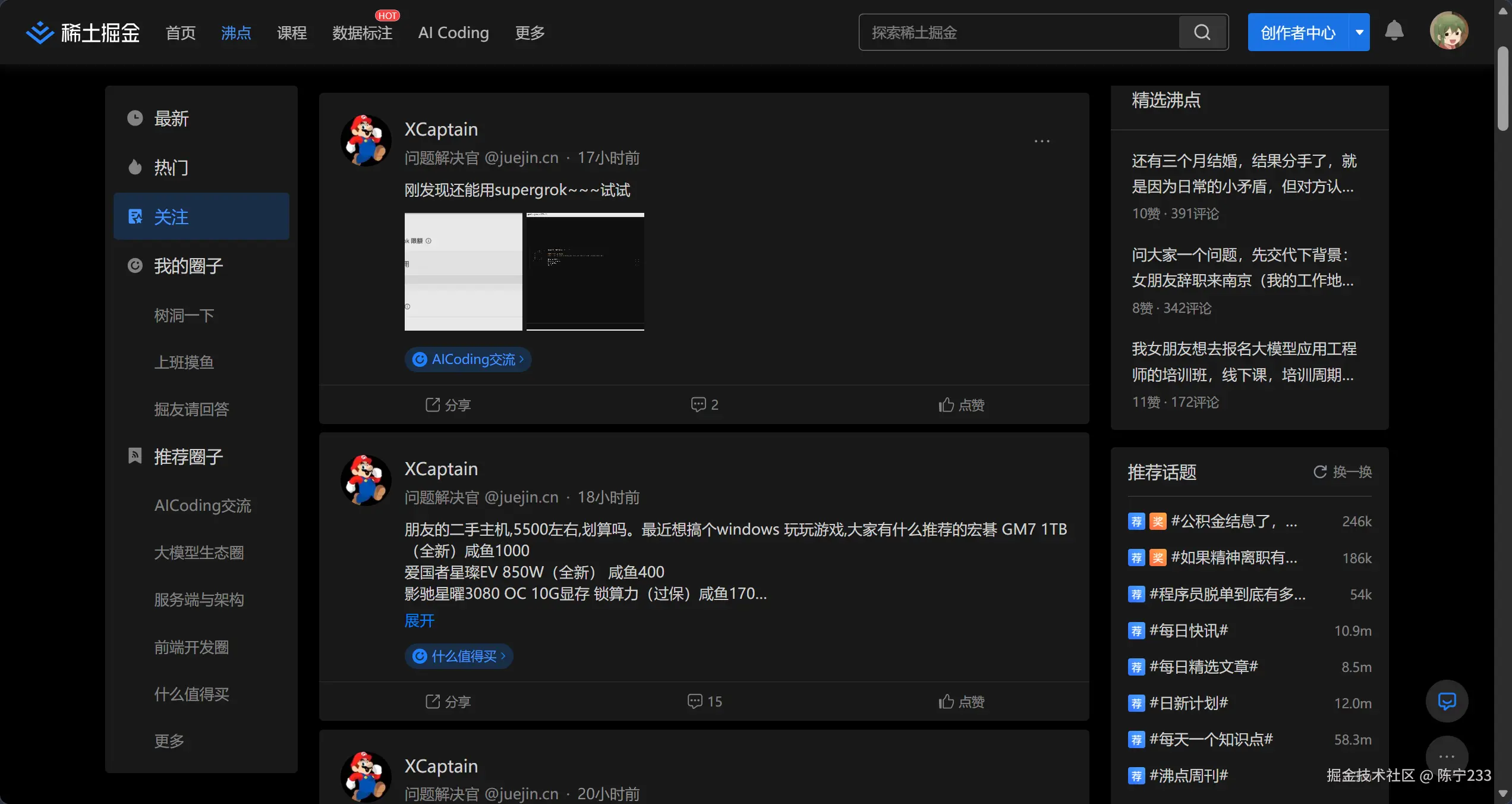
Task: Open topic #如果精神离职有
Action: point(1234,558)
